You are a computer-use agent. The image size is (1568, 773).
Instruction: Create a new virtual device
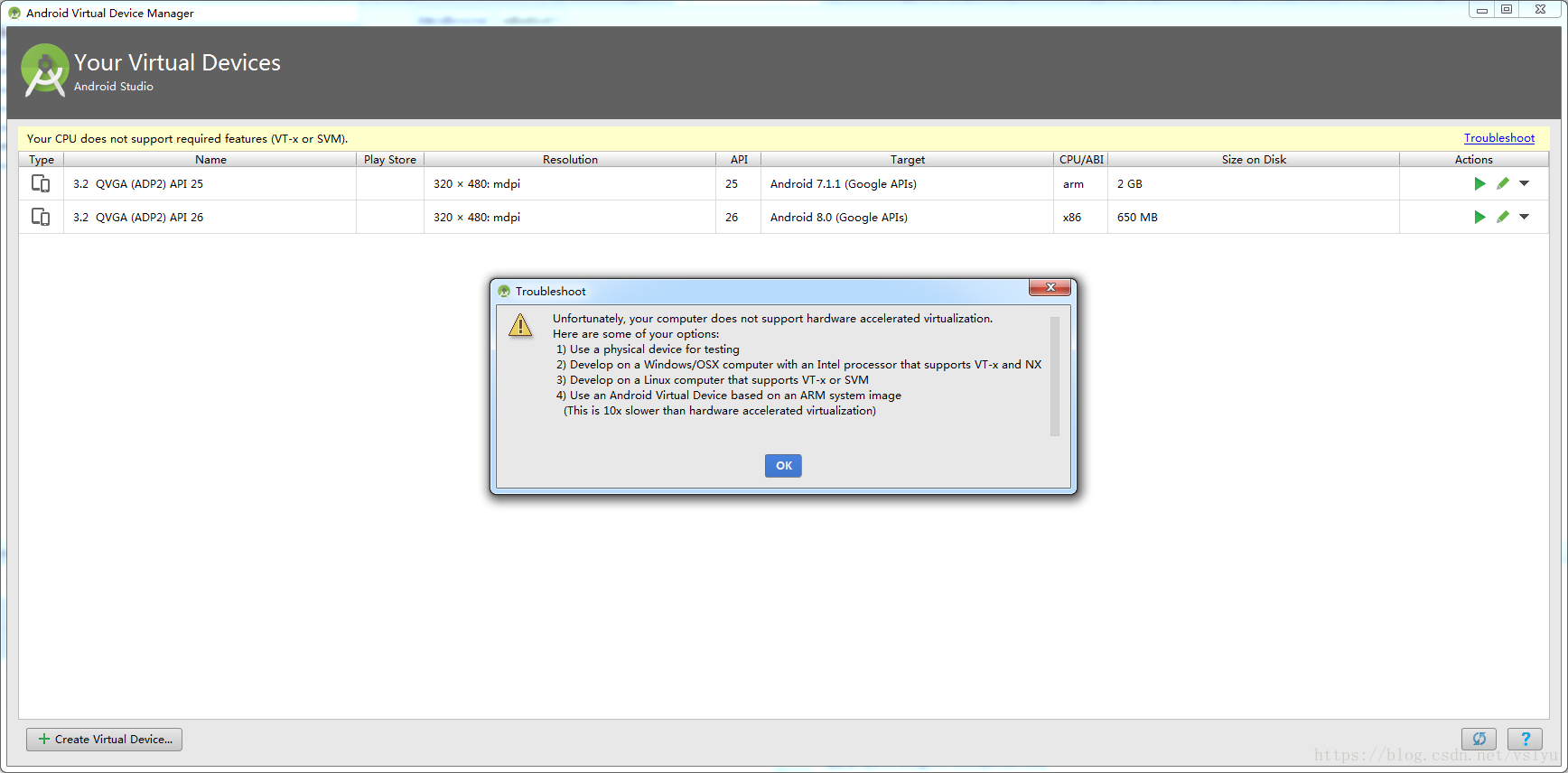coord(104,739)
